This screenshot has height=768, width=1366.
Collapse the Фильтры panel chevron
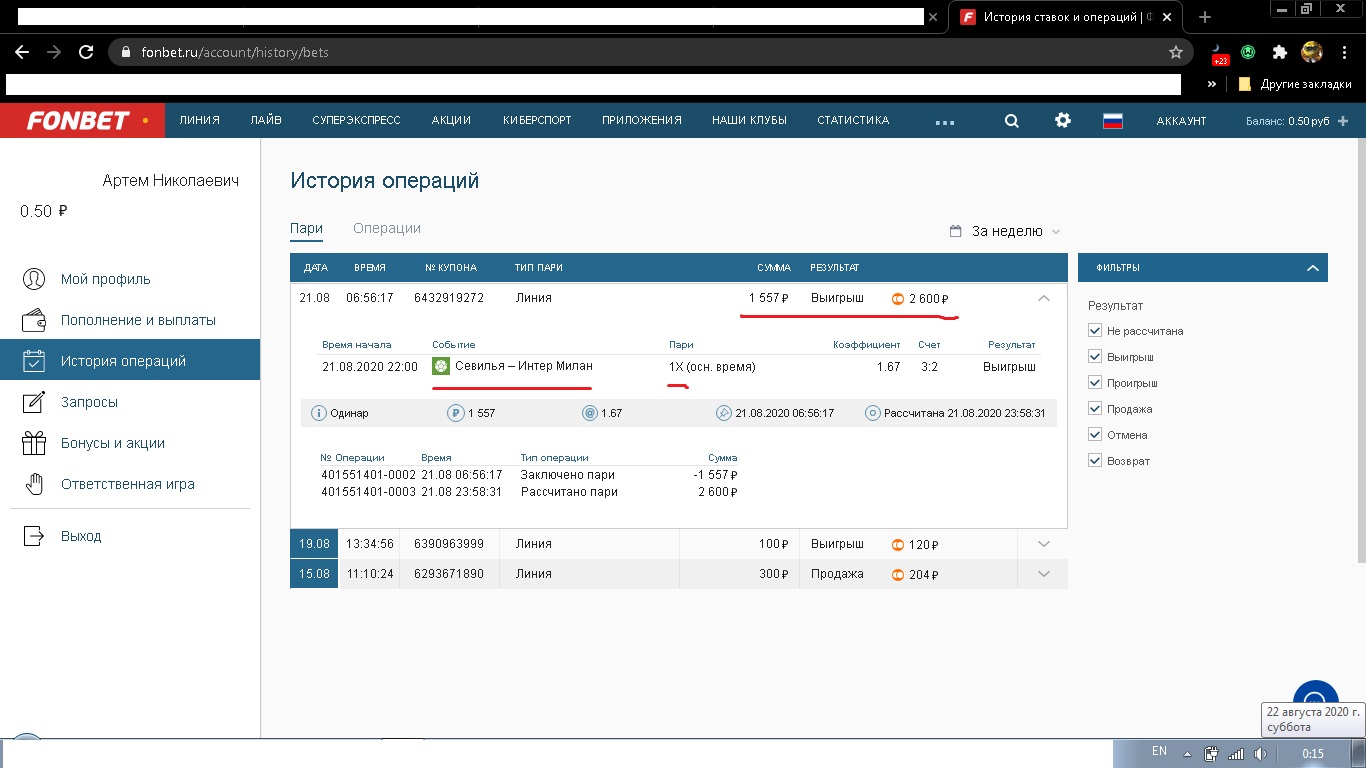pos(1313,268)
